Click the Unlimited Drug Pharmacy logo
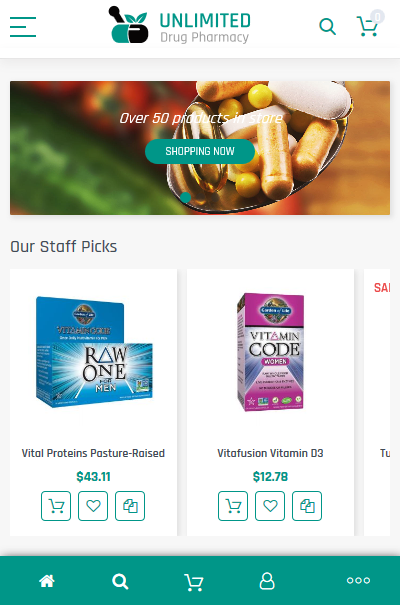The height and width of the screenshot is (605, 400). click(180, 25)
